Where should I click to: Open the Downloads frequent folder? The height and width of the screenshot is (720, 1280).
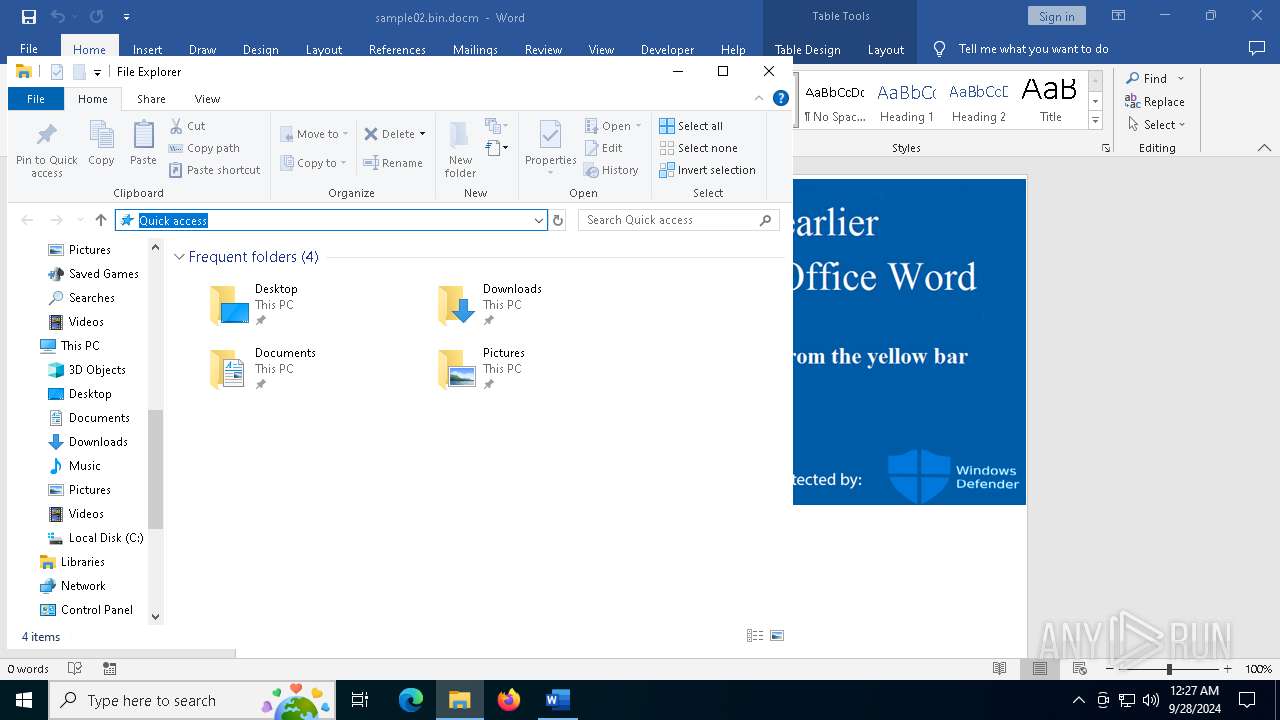pyautogui.click(x=490, y=305)
